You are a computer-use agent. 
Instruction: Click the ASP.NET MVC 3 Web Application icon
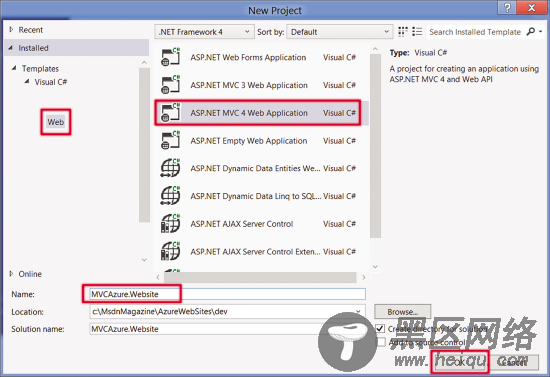pos(170,85)
